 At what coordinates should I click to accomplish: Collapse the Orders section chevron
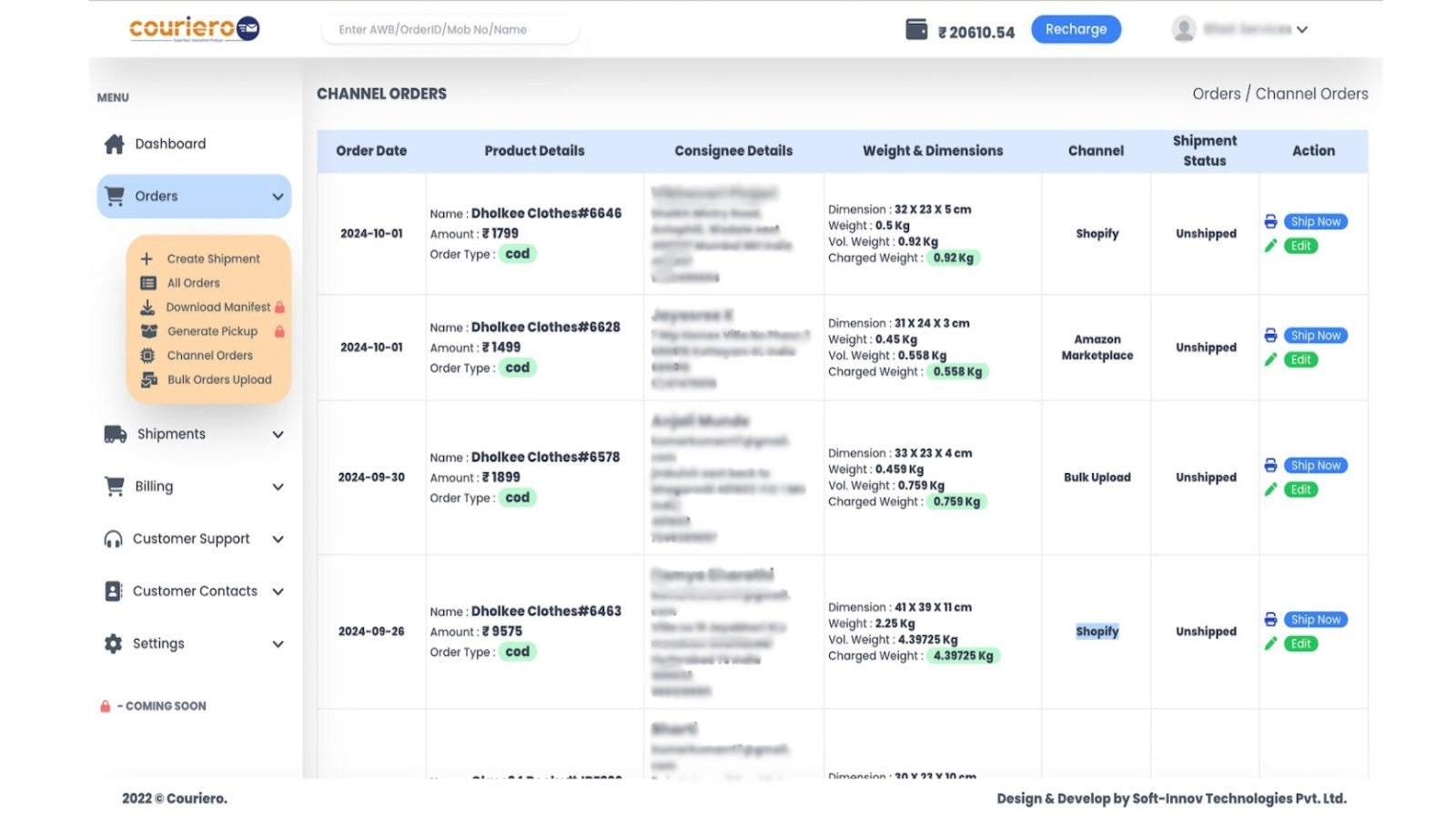click(x=278, y=196)
